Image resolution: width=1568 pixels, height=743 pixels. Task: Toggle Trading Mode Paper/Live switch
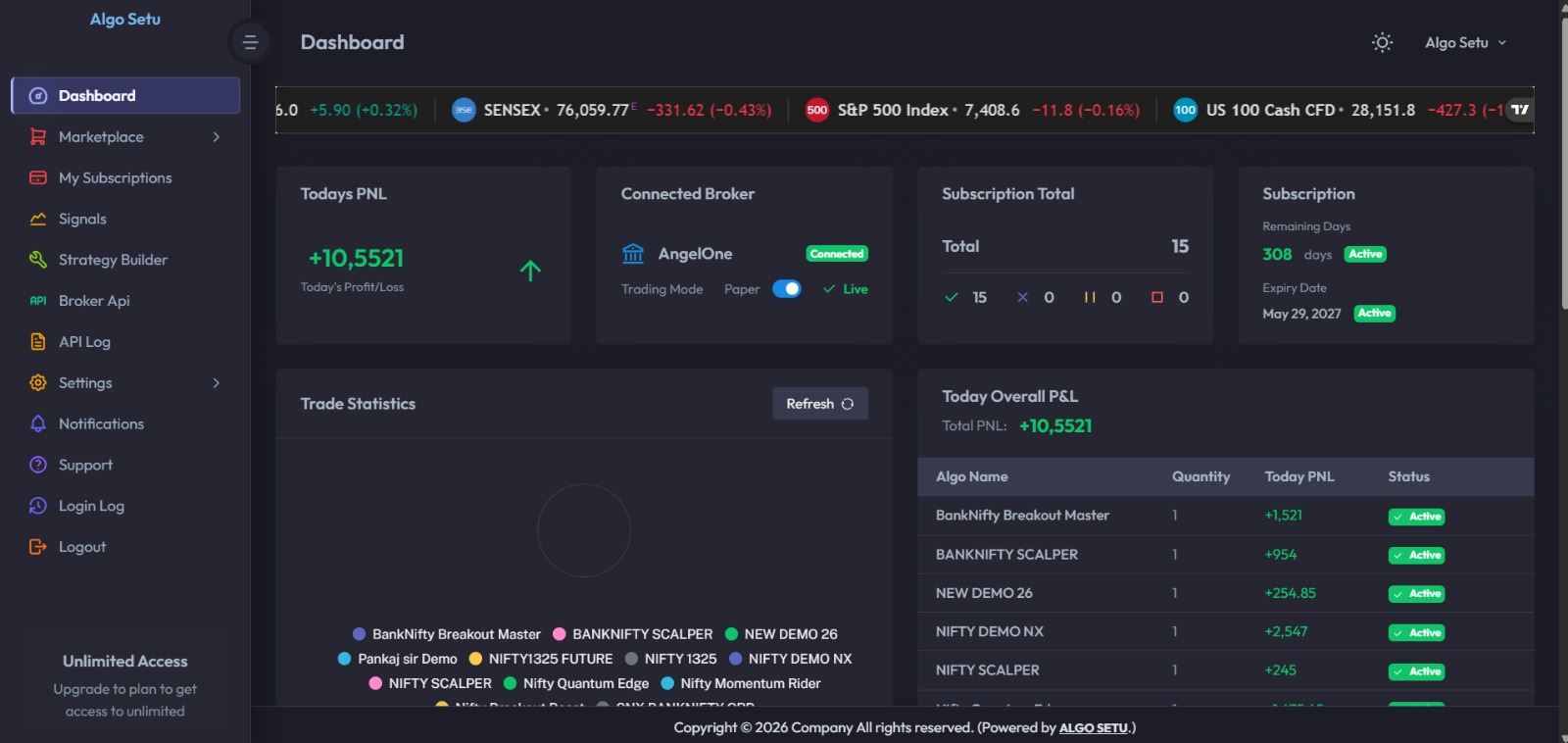787,289
